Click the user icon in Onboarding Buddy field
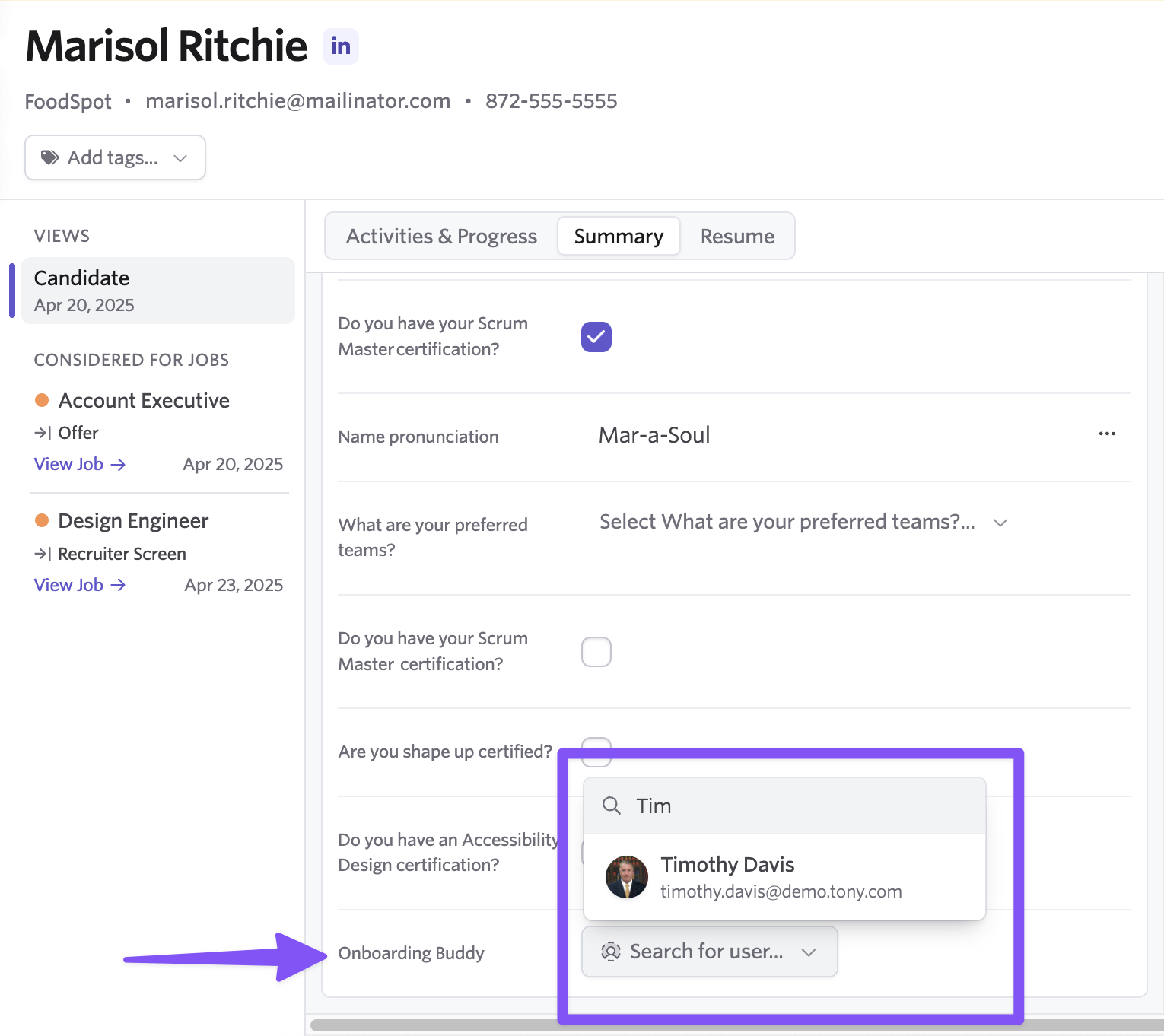 [610, 952]
